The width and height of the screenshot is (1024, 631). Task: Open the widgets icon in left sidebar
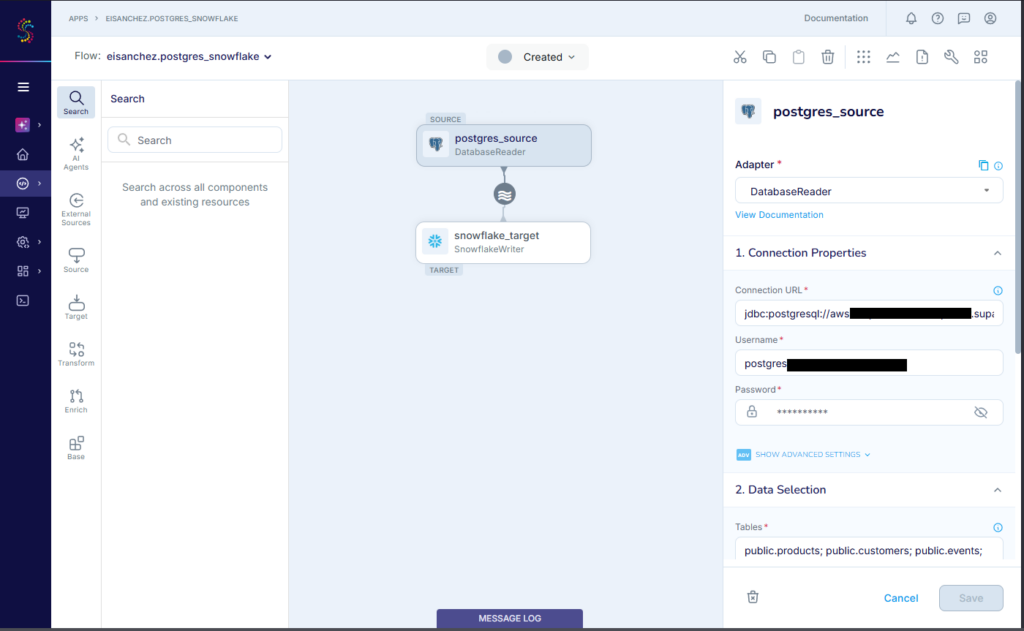coord(23,271)
